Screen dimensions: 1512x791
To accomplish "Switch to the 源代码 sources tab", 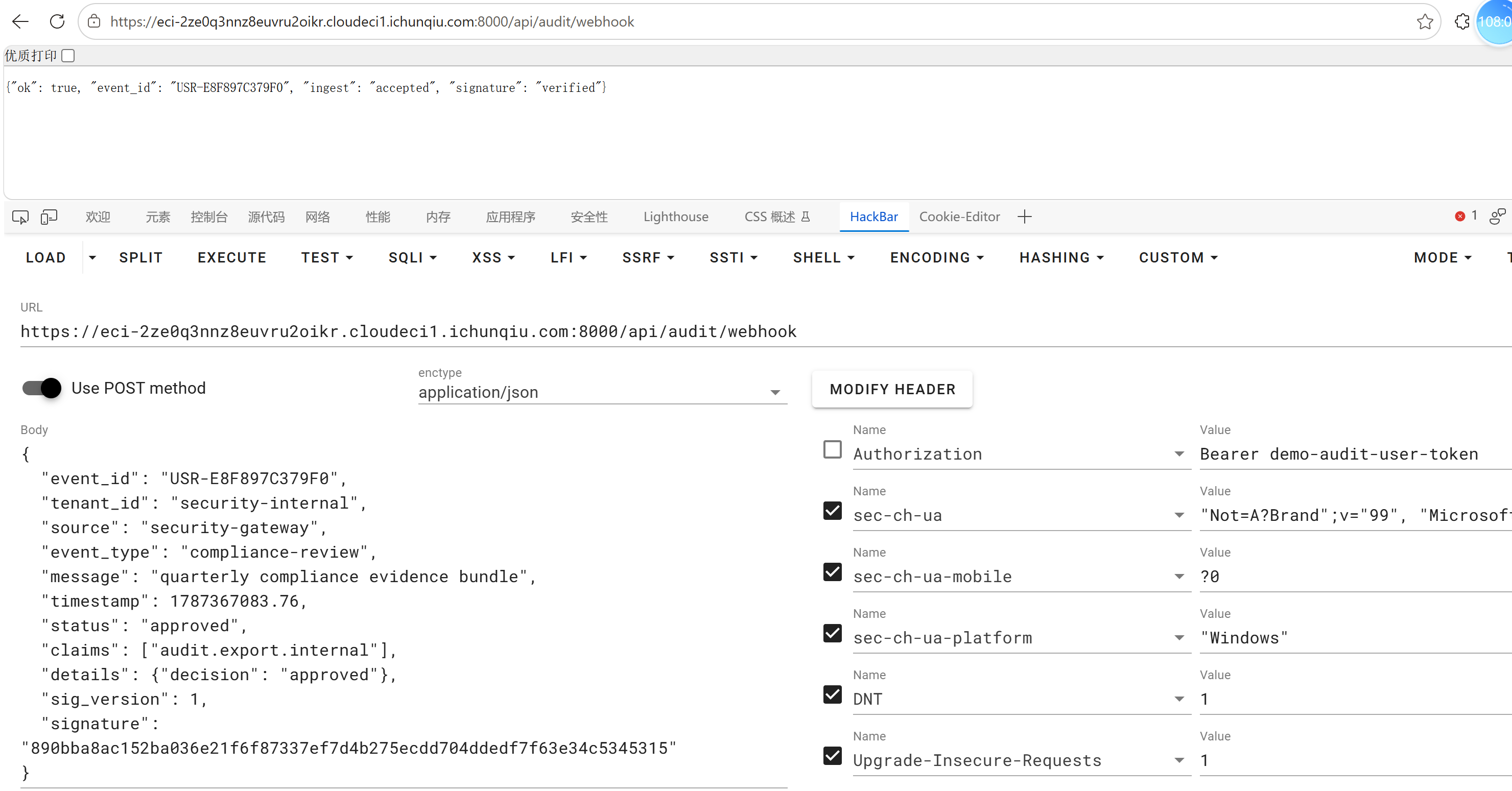I will pos(266,217).
